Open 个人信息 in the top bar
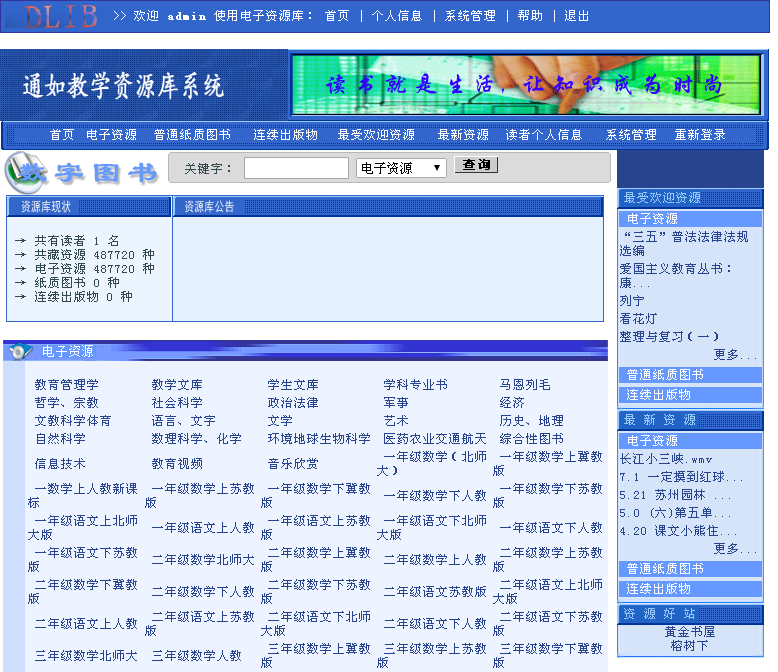Image resolution: width=778 pixels, height=672 pixels. (x=397, y=16)
